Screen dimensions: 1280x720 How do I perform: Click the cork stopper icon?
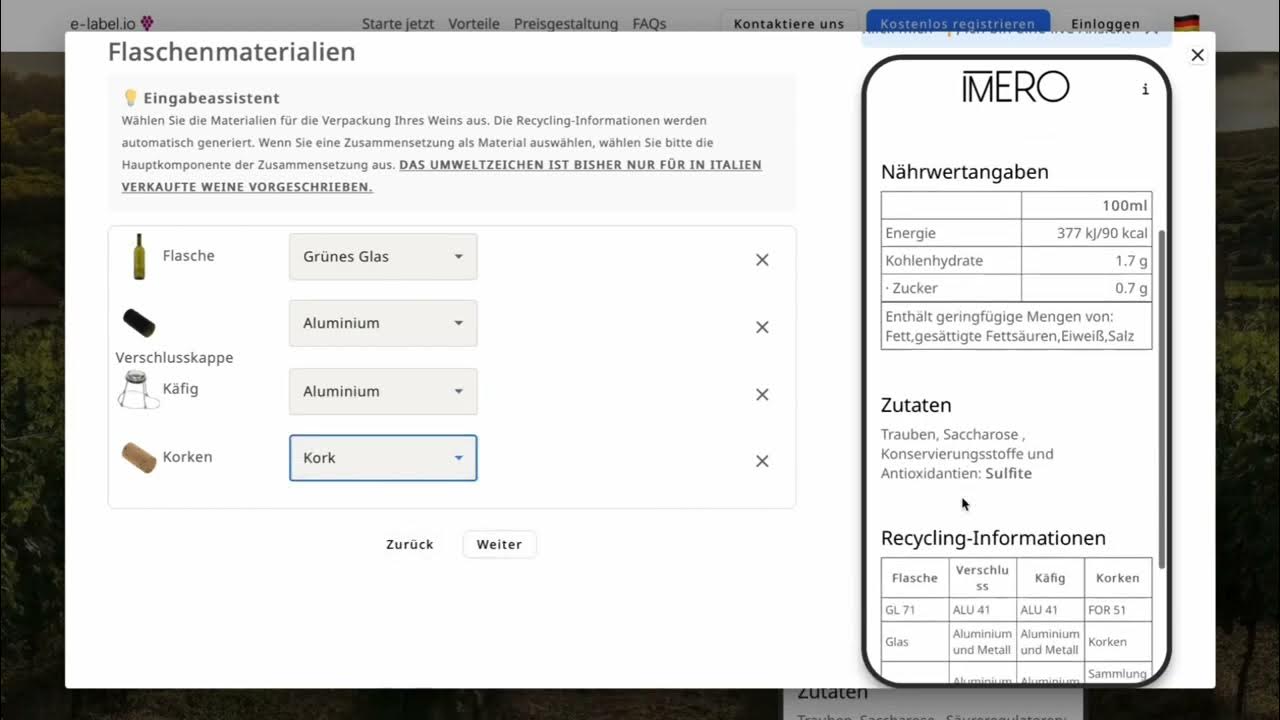coord(139,458)
